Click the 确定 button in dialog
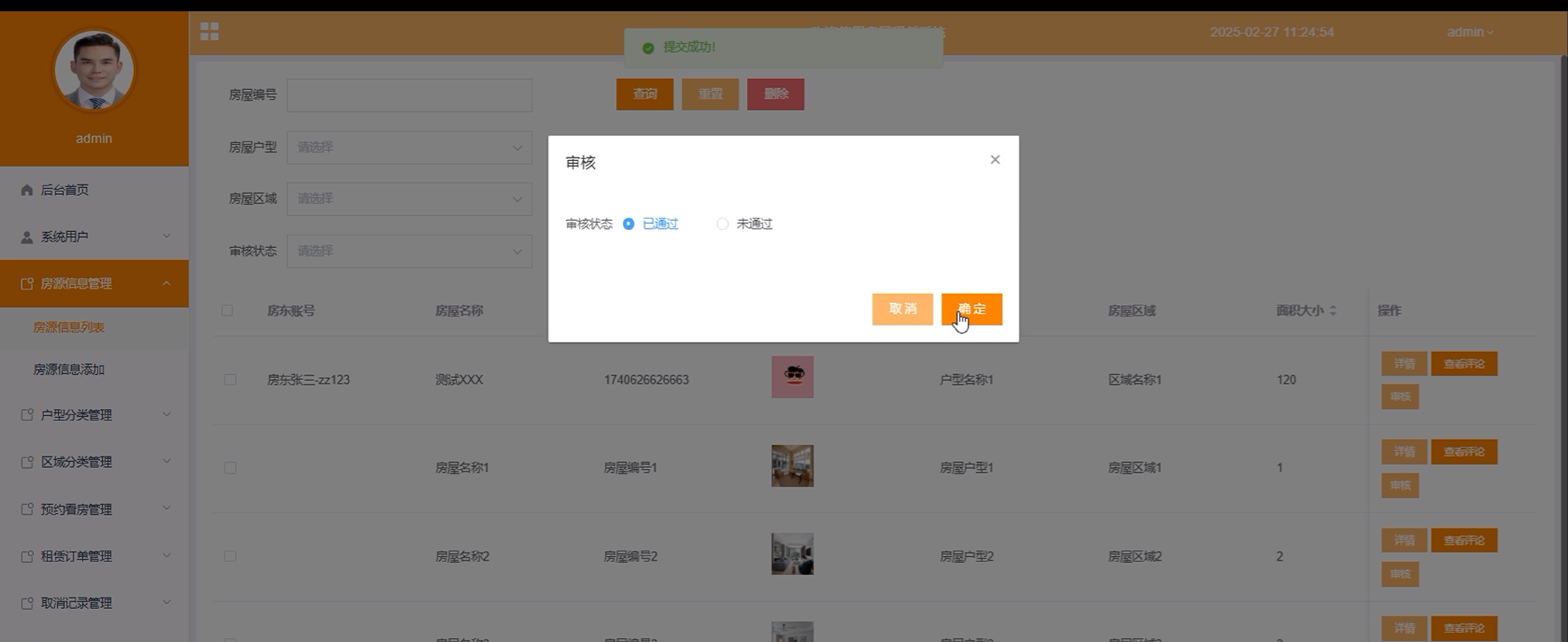1568x642 pixels. (971, 309)
